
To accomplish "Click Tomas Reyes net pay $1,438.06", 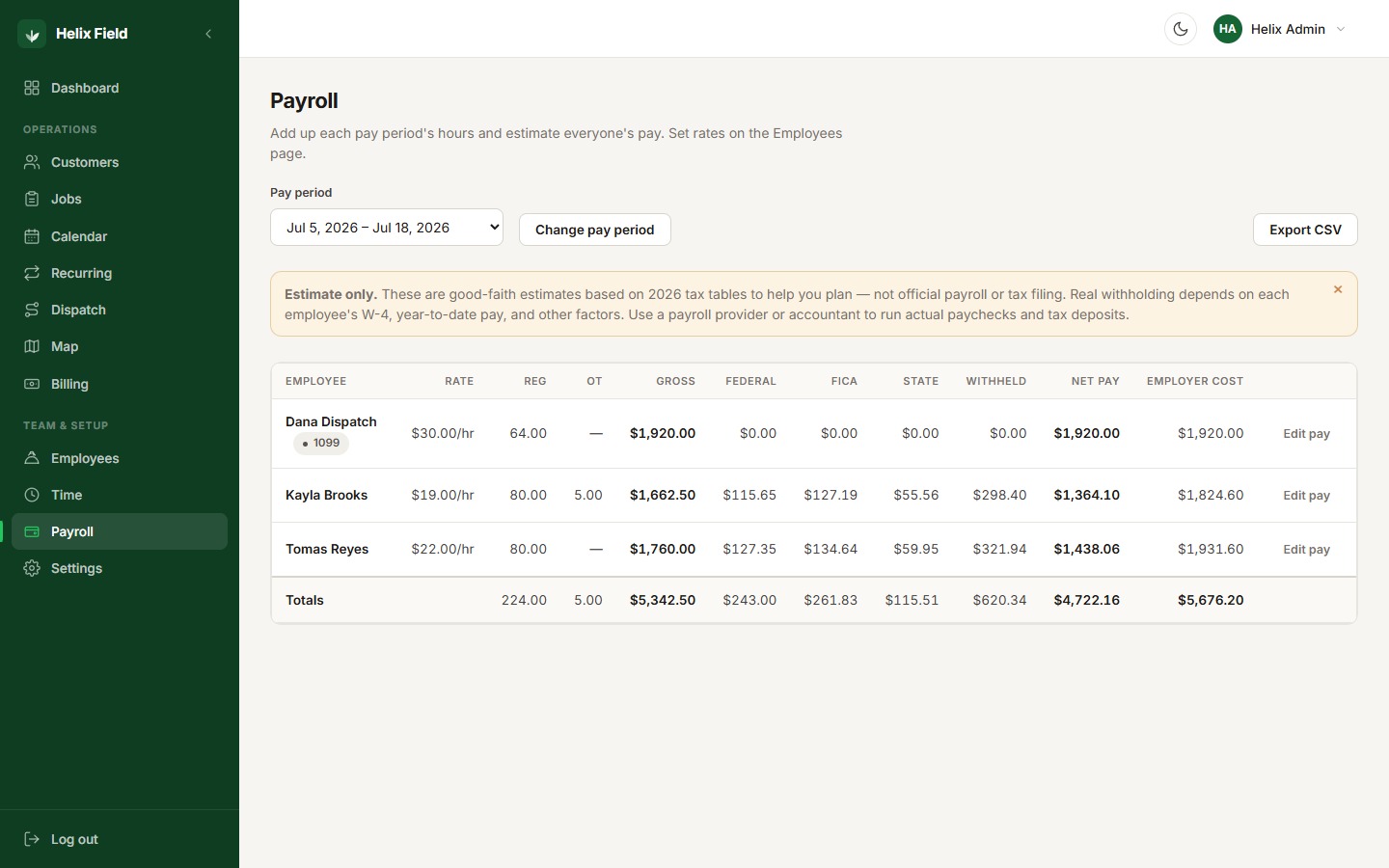I will click(x=1086, y=549).
